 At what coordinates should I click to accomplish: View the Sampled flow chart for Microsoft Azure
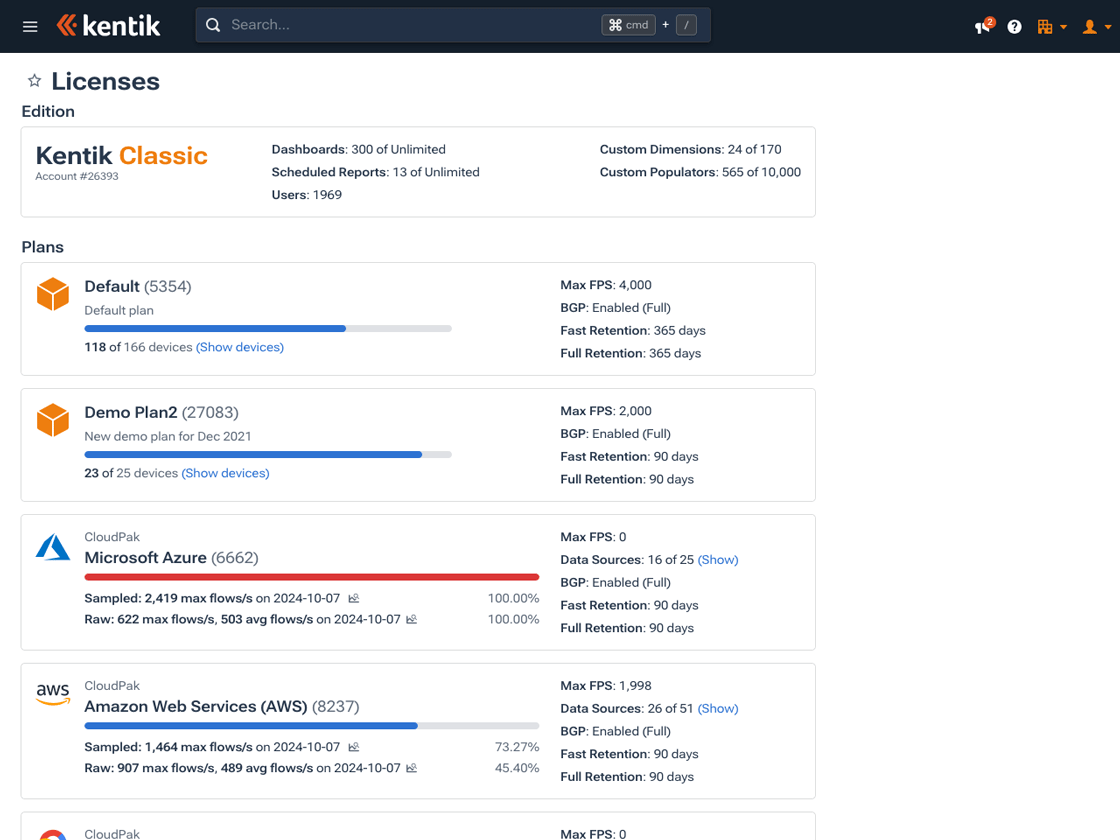click(x=352, y=598)
